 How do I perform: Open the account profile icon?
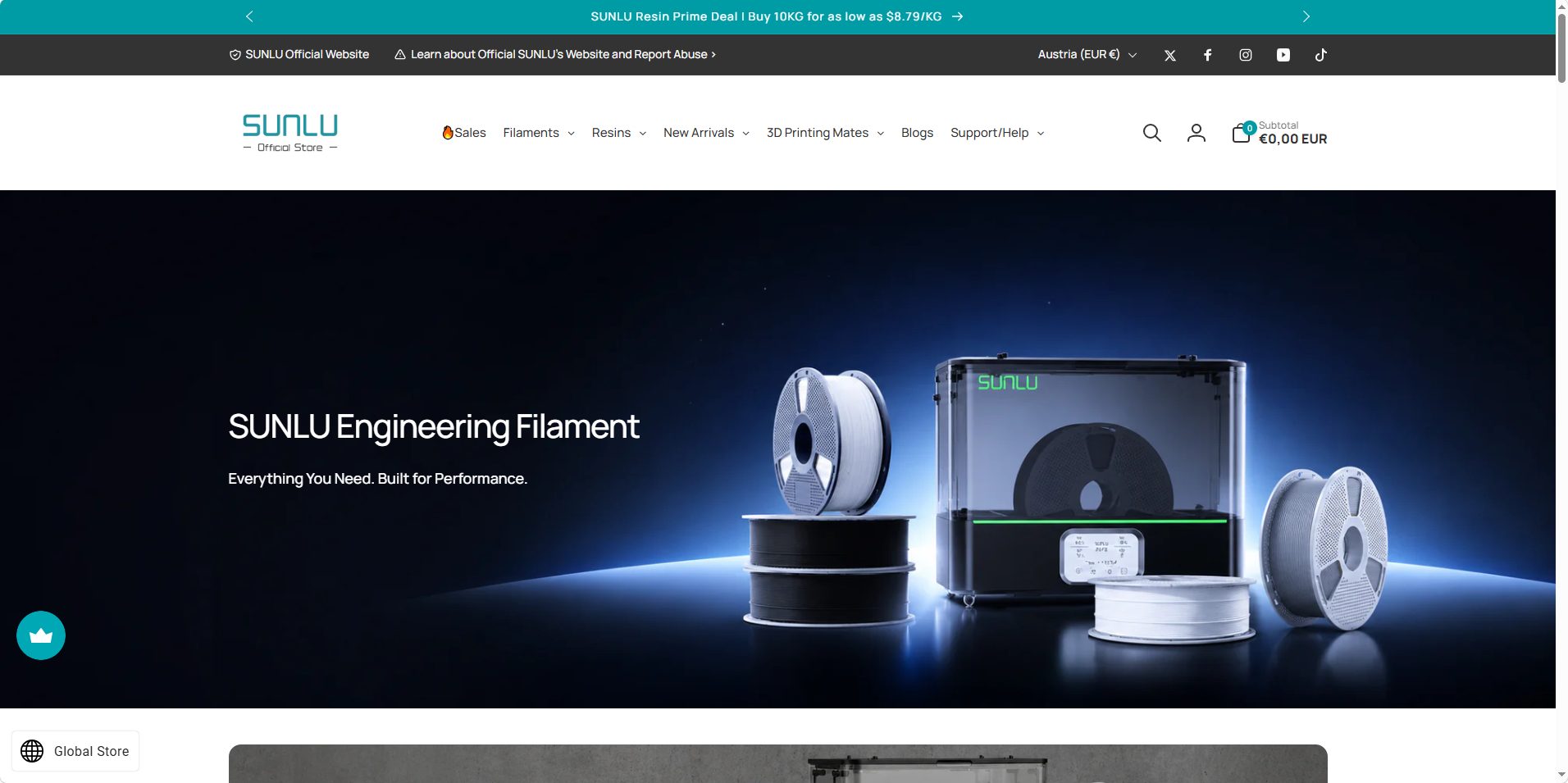pyautogui.click(x=1197, y=133)
